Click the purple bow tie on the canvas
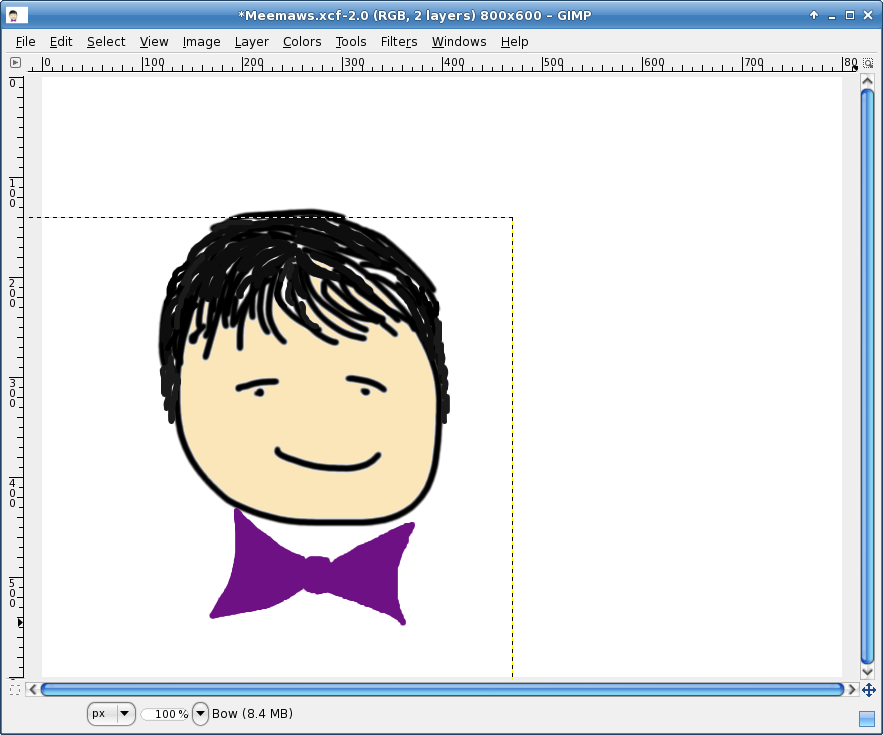The height and width of the screenshot is (735, 883). pyautogui.click(x=315, y=574)
